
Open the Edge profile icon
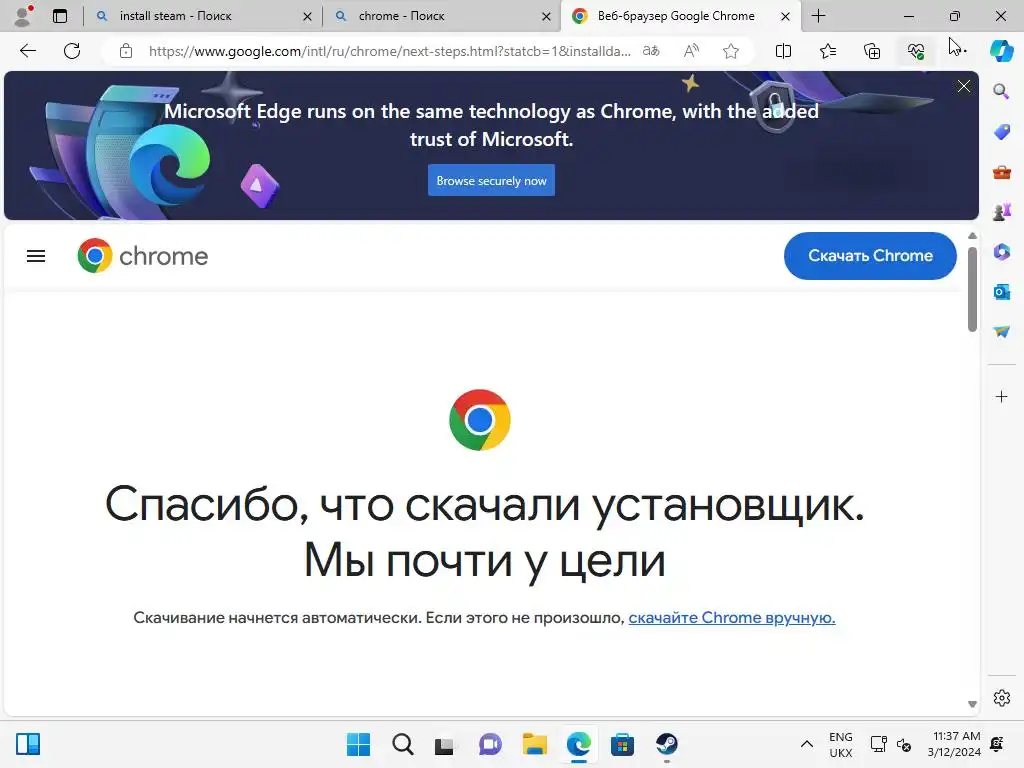coord(23,16)
